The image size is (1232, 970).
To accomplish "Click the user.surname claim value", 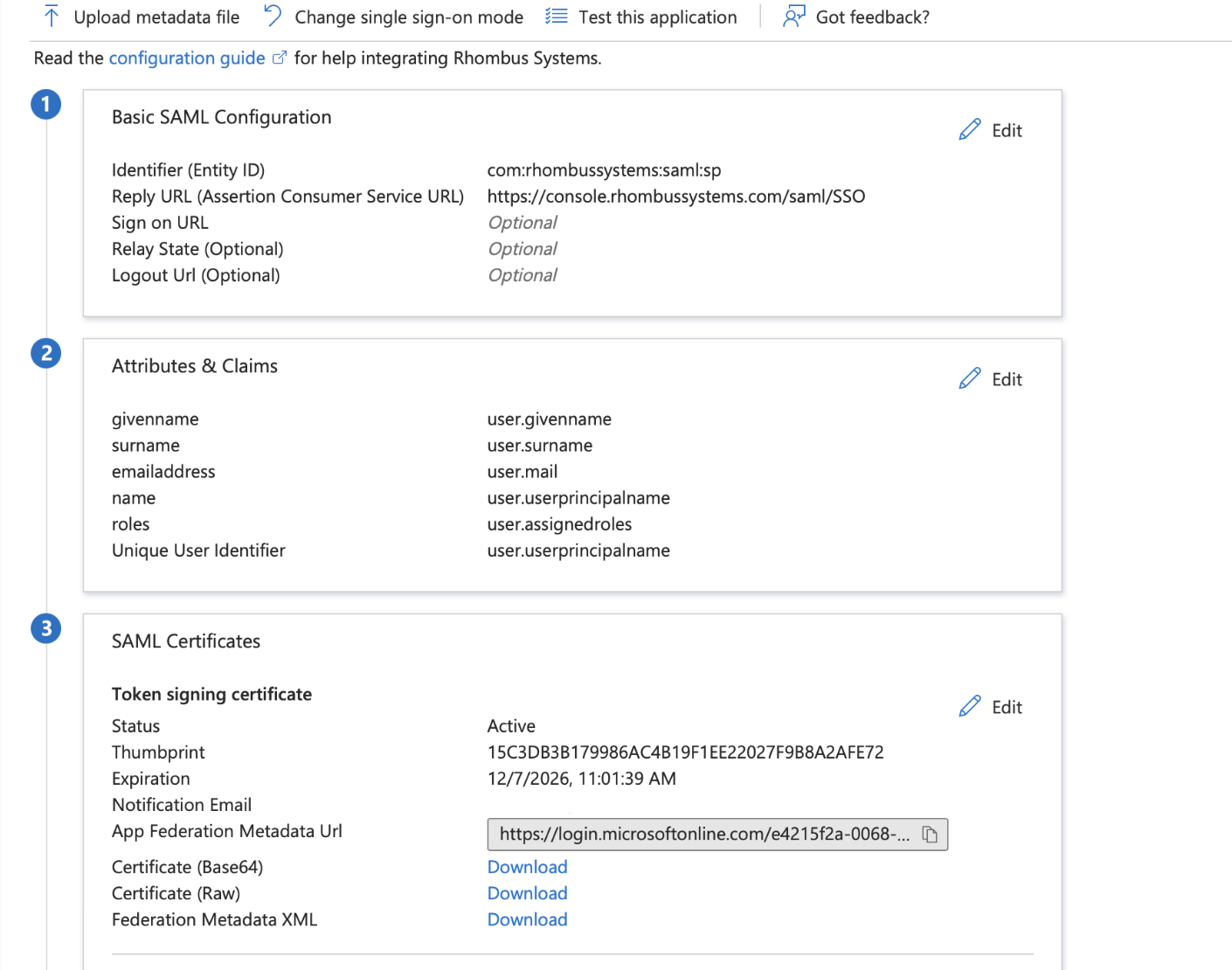I will click(540, 446).
